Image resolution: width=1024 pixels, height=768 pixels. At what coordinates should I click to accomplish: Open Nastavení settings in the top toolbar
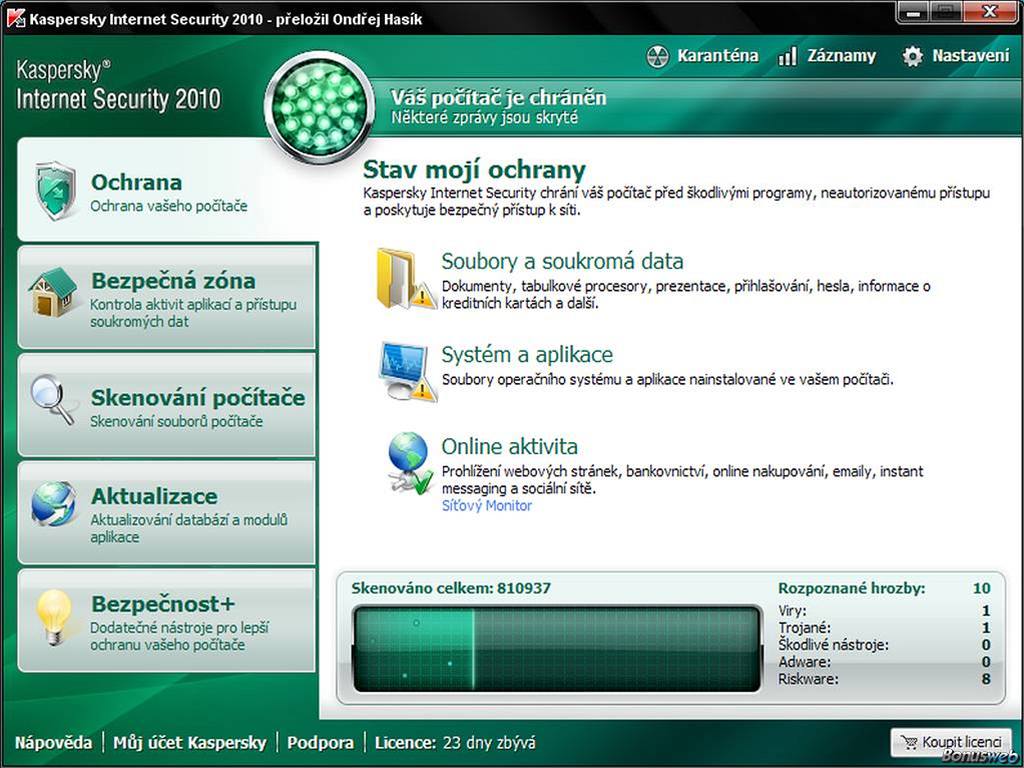coord(956,56)
